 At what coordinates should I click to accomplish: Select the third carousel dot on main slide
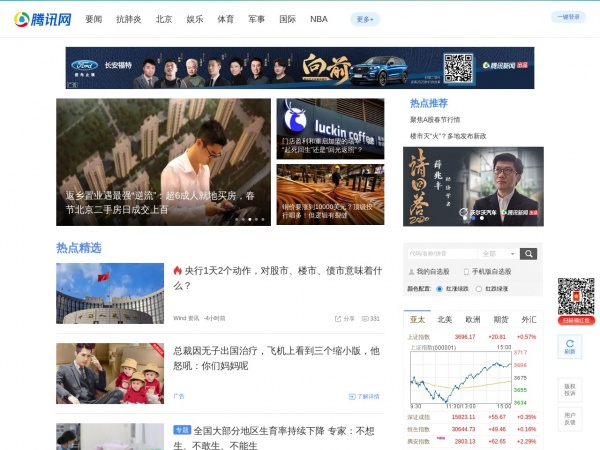[250, 219]
